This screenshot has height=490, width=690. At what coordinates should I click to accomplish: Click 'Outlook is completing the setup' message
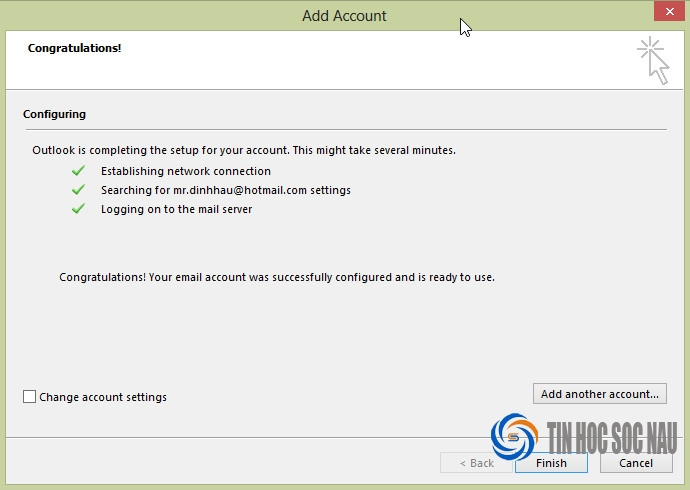pyautogui.click(x=244, y=150)
